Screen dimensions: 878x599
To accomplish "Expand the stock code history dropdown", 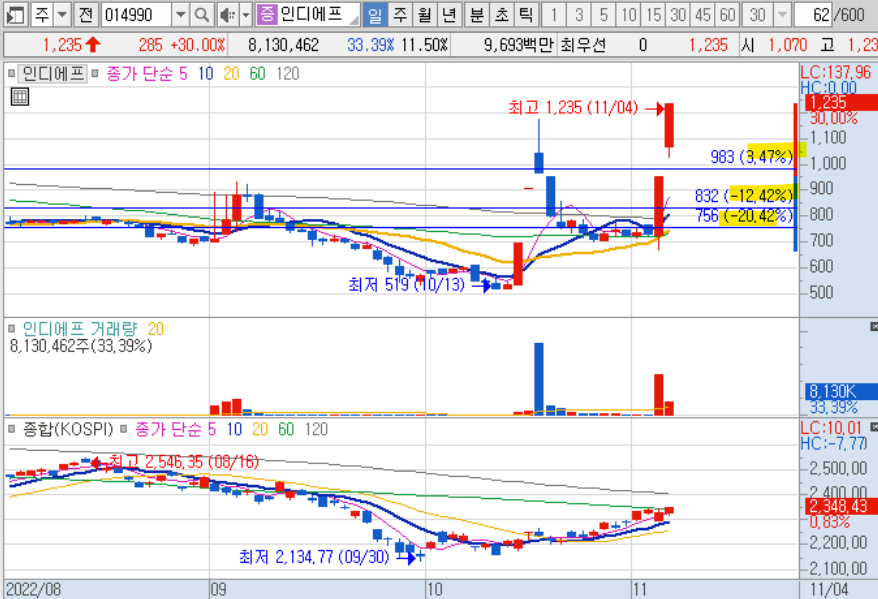I will point(180,15).
